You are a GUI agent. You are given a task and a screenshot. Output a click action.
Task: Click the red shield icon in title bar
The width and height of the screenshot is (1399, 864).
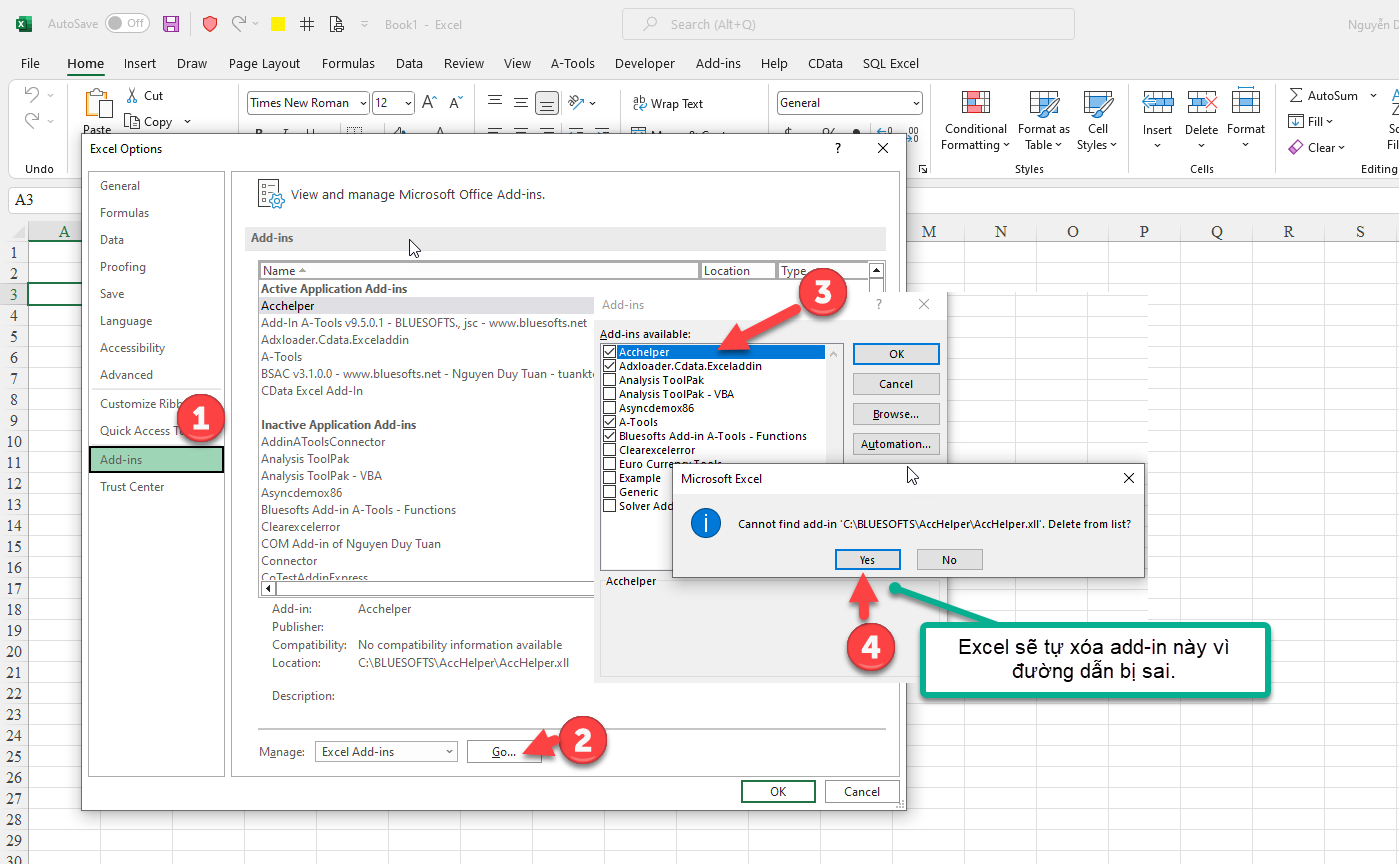coord(210,24)
